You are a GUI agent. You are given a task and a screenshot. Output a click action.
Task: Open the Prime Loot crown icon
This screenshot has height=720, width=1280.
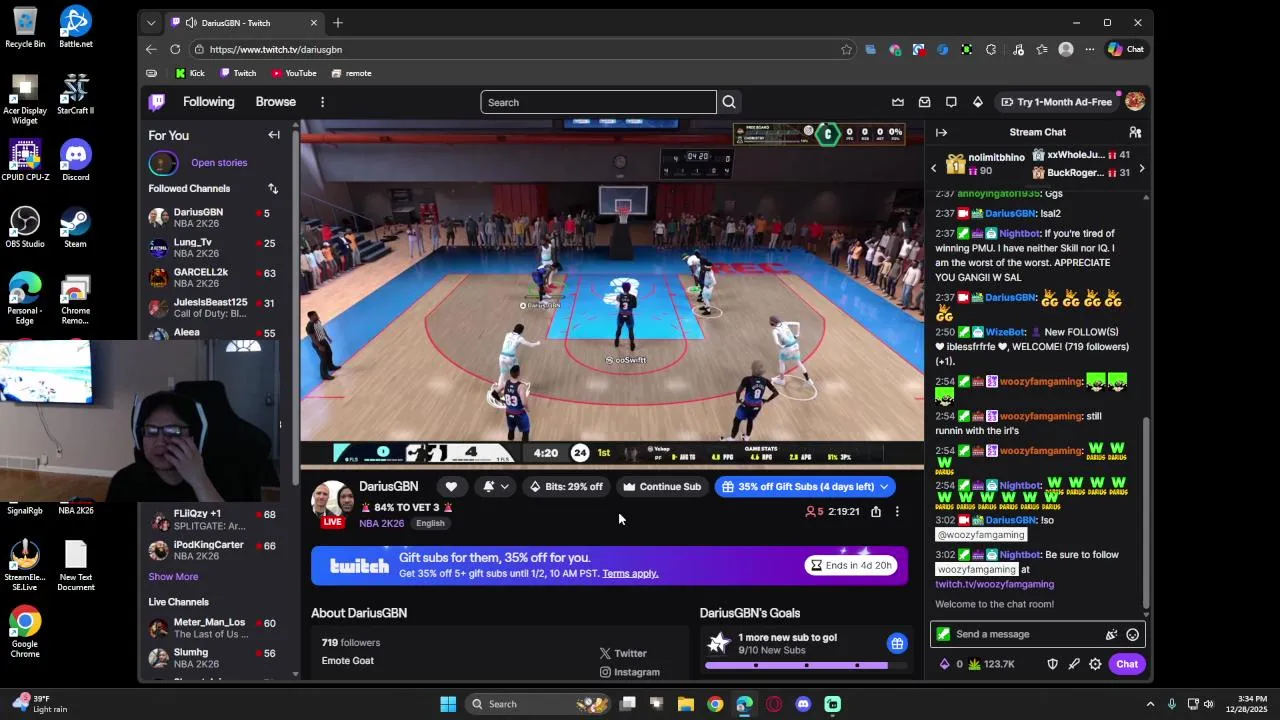coord(898,102)
